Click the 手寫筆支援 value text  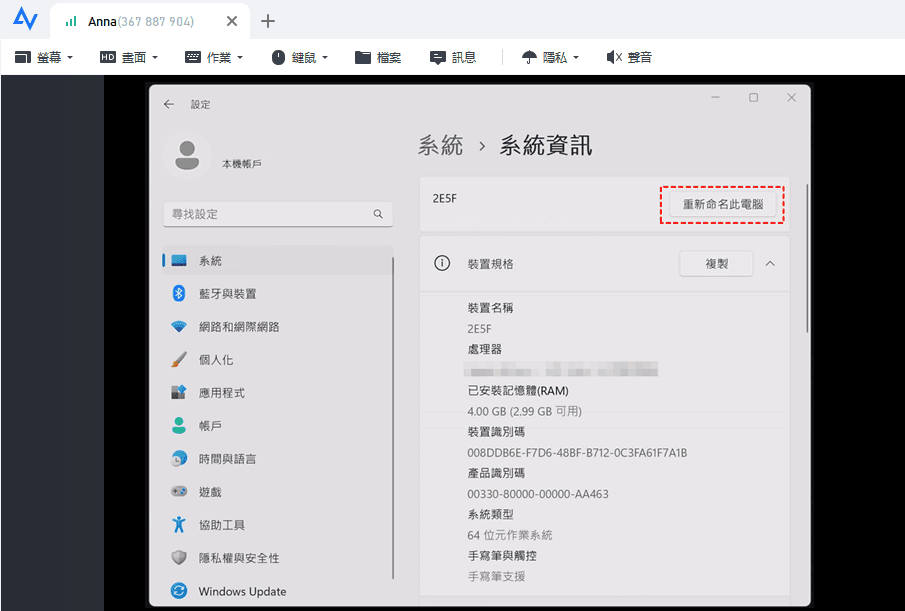[496, 576]
